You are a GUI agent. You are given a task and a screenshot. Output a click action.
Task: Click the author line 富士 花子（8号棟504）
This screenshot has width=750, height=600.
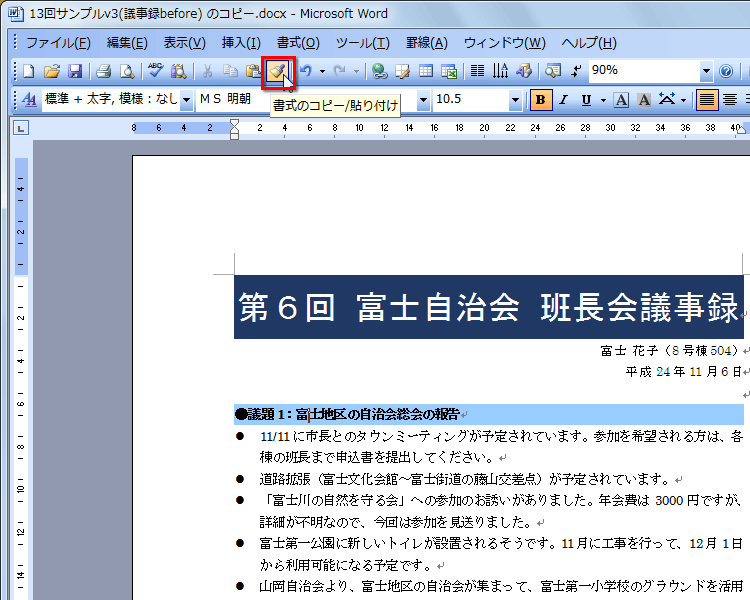click(670, 351)
